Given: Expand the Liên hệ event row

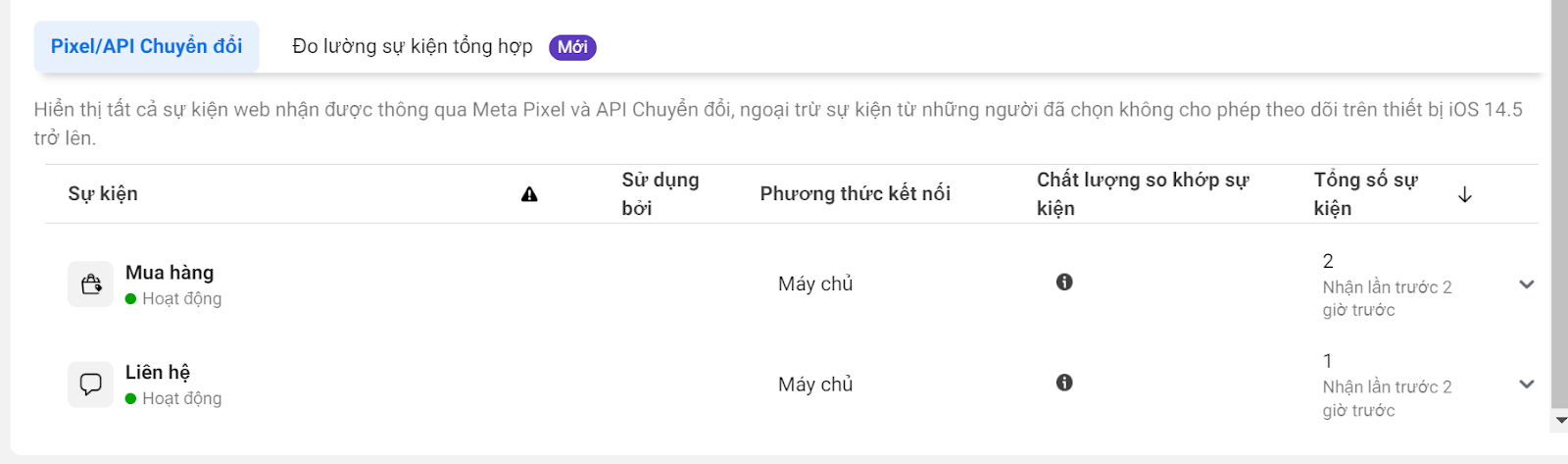Looking at the screenshot, I should click(1526, 385).
